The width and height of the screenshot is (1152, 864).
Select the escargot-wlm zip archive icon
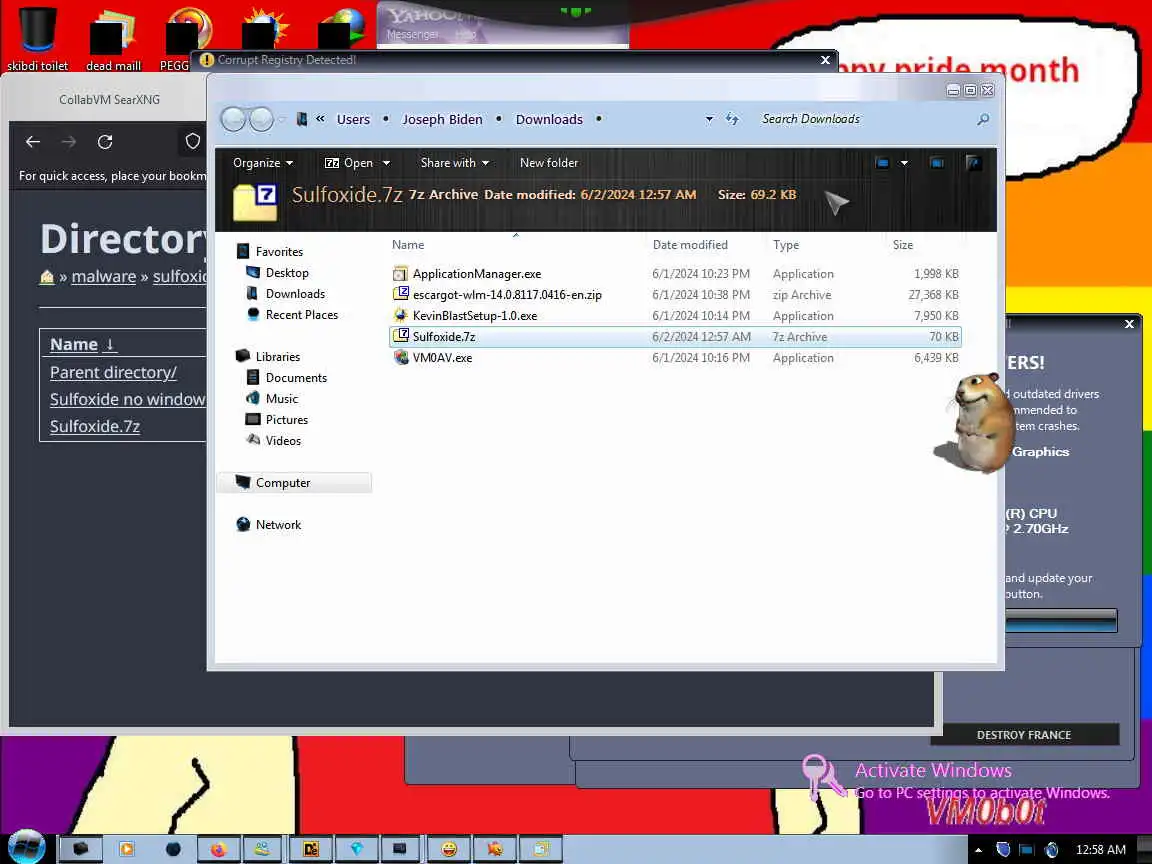(x=400, y=294)
